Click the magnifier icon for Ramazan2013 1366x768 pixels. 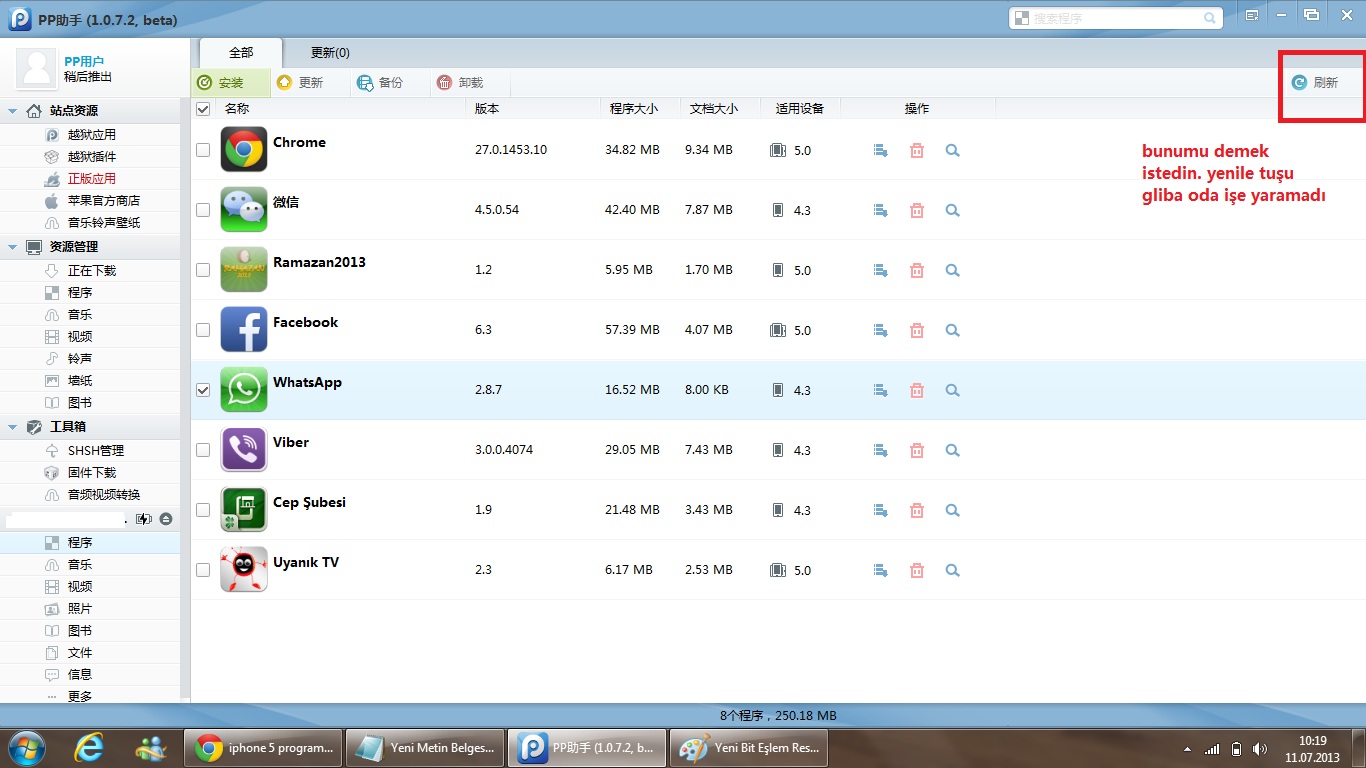point(952,271)
